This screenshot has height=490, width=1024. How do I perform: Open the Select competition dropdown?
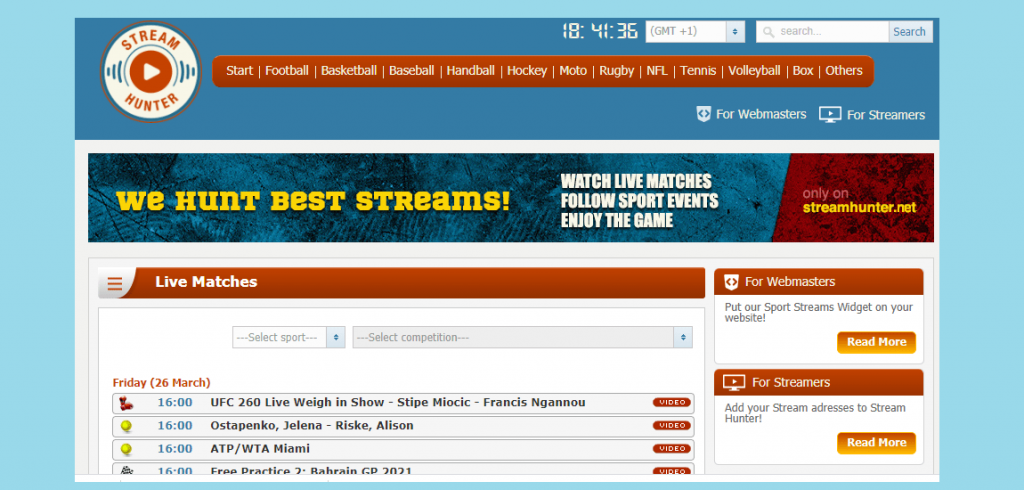click(522, 337)
